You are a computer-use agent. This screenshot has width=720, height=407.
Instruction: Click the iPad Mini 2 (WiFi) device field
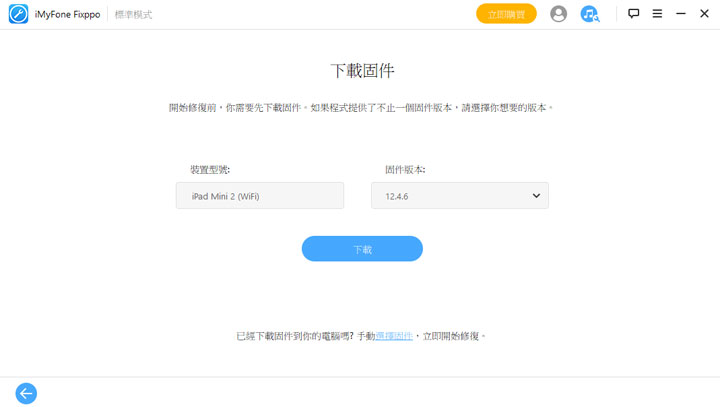[x=259, y=196]
